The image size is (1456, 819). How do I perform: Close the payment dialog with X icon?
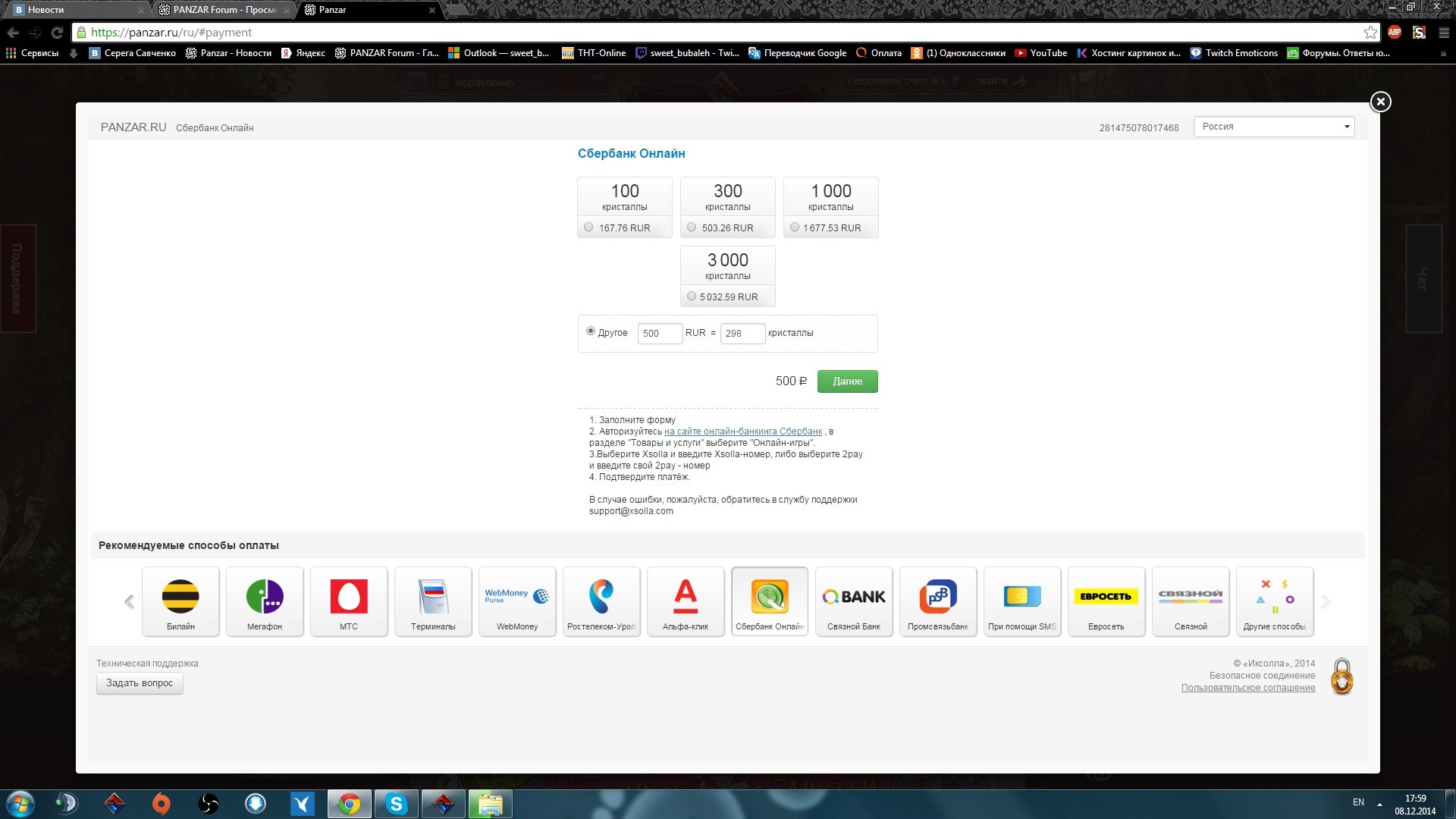1380,102
